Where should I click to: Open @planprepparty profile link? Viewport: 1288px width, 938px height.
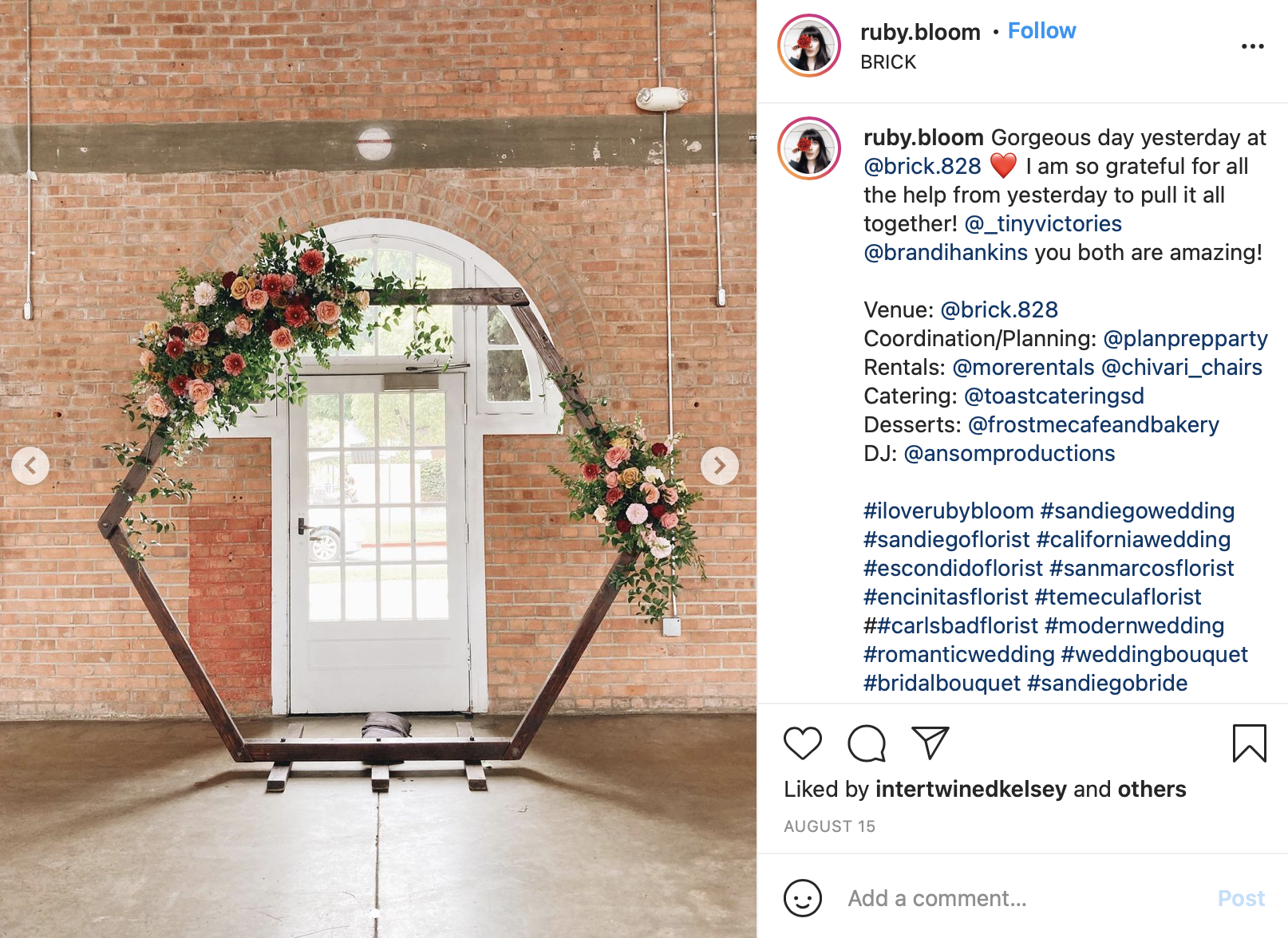[x=1185, y=338]
